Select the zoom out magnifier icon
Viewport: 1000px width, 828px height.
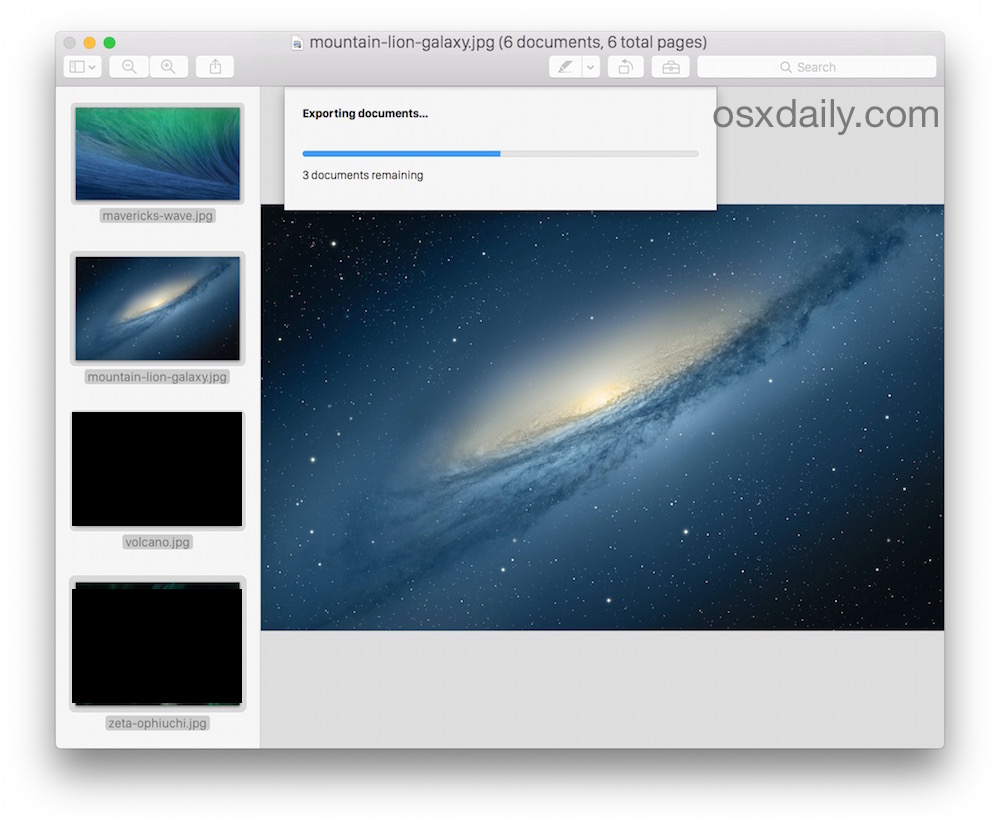128,66
